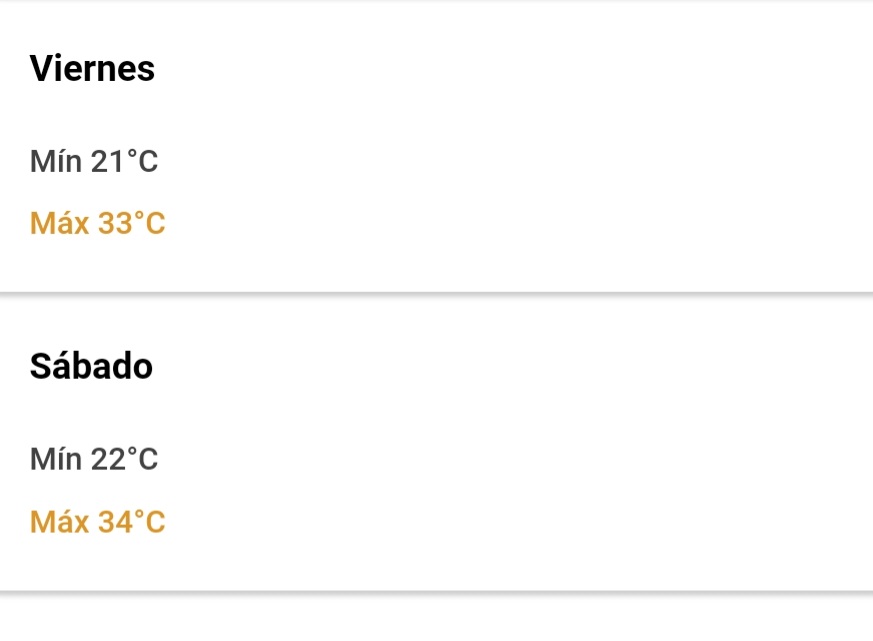Click the divider between Viernes and Sábado cards

pyautogui.click(x=436, y=295)
